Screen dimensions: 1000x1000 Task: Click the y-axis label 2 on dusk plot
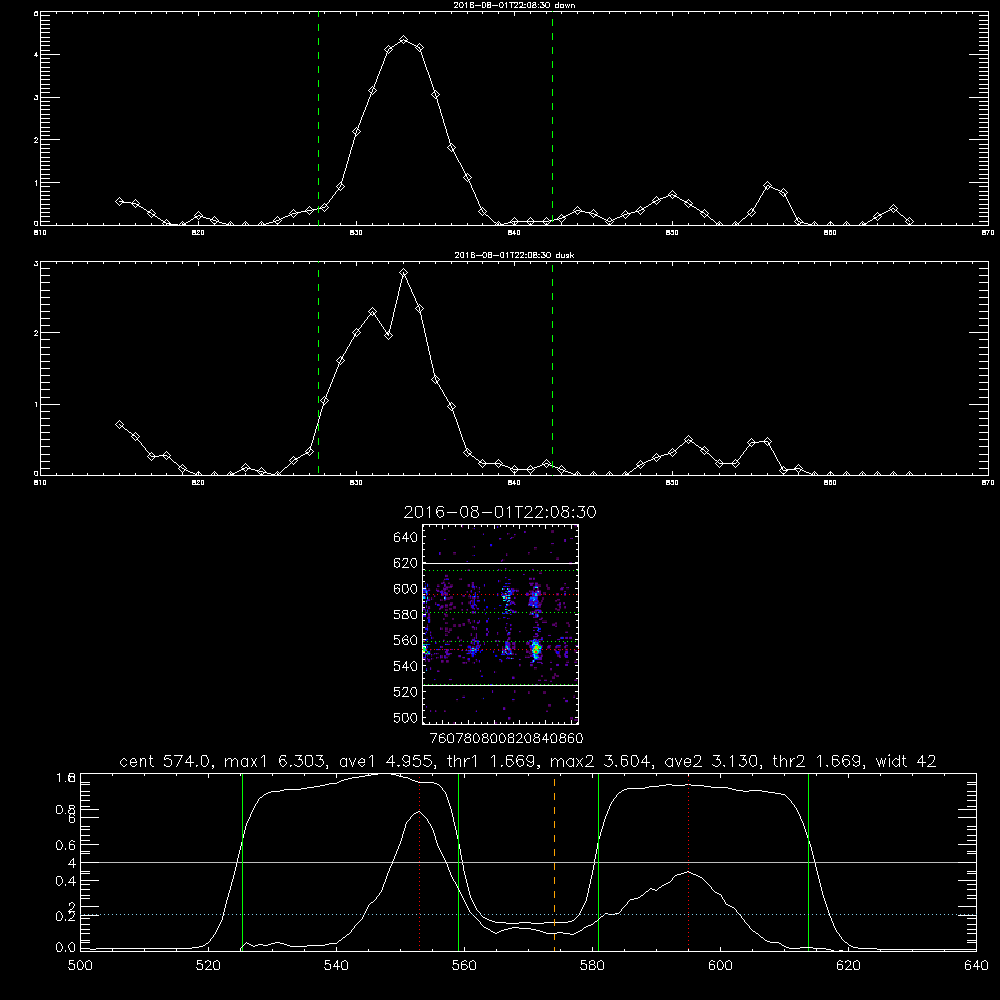coord(36,333)
